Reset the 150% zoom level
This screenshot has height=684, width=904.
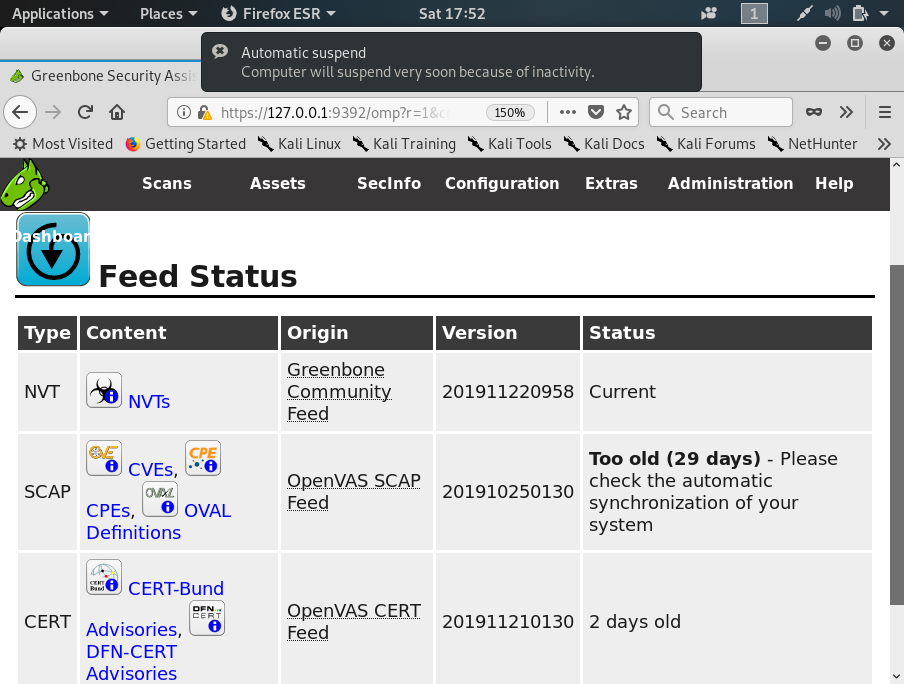coord(510,112)
